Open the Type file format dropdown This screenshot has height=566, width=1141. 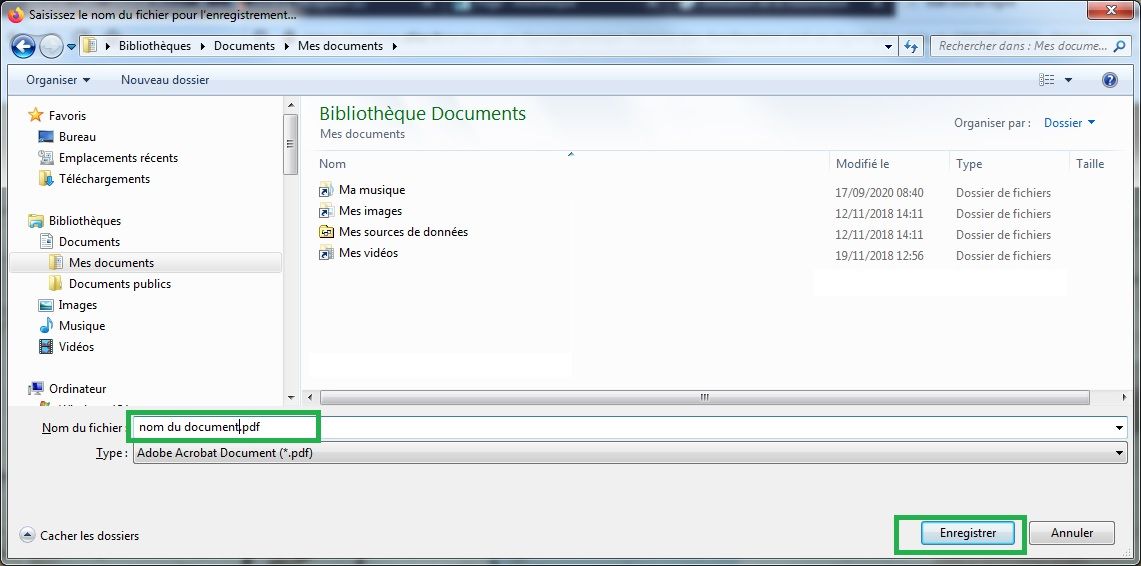tap(629, 453)
